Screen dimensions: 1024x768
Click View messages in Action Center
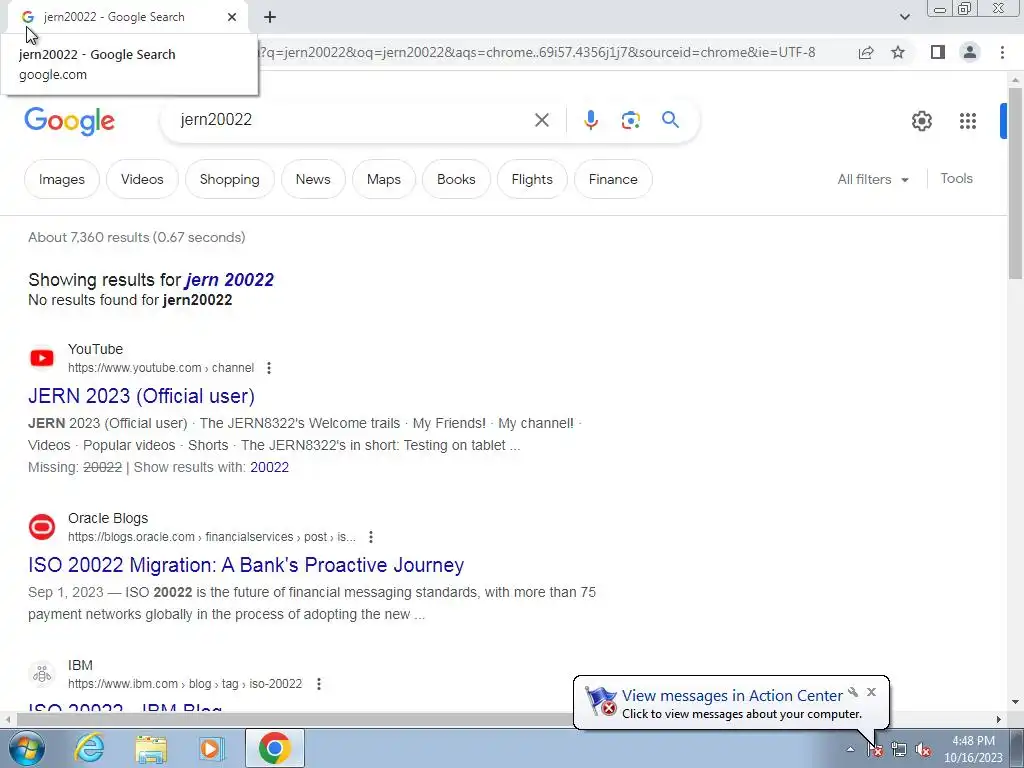(x=732, y=696)
